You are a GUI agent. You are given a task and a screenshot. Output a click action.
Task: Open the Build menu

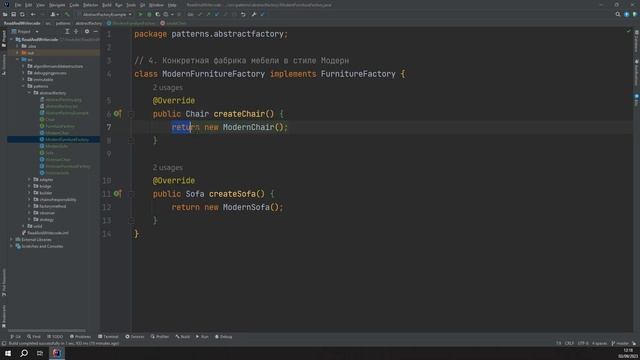pyautogui.click(x=107, y=5)
